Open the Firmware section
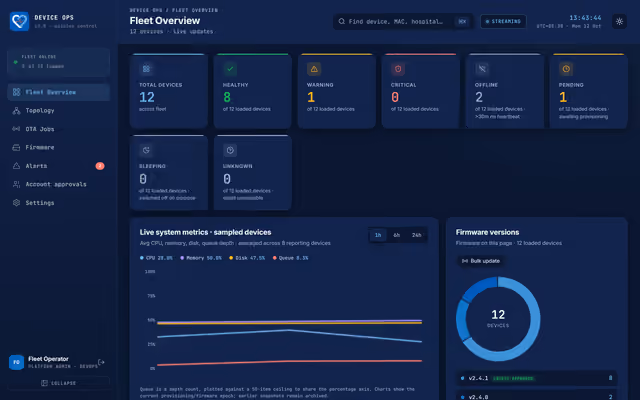 pyautogui.click(x=58, y=147)
